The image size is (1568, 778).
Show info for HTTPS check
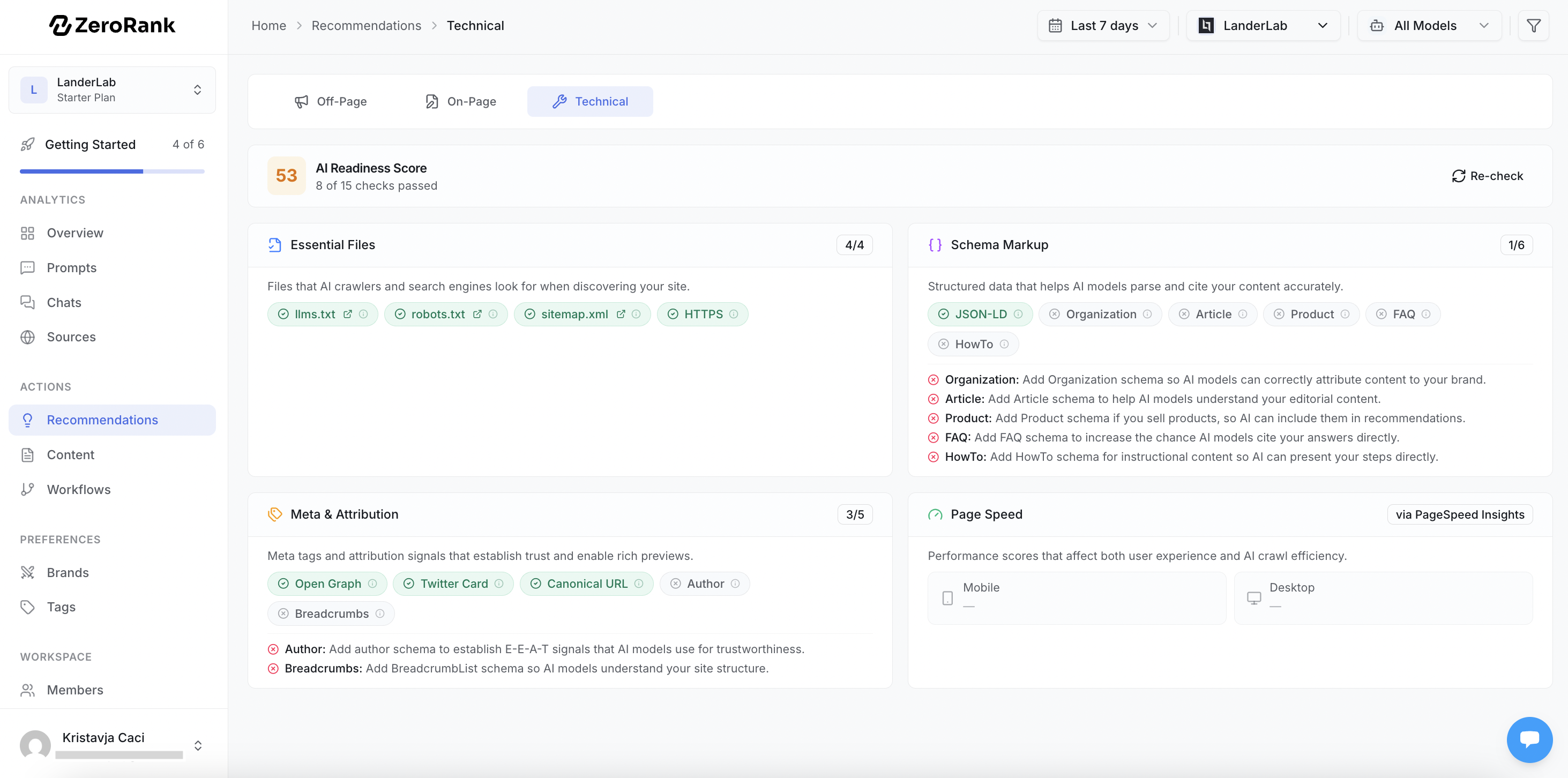(734, 314)
